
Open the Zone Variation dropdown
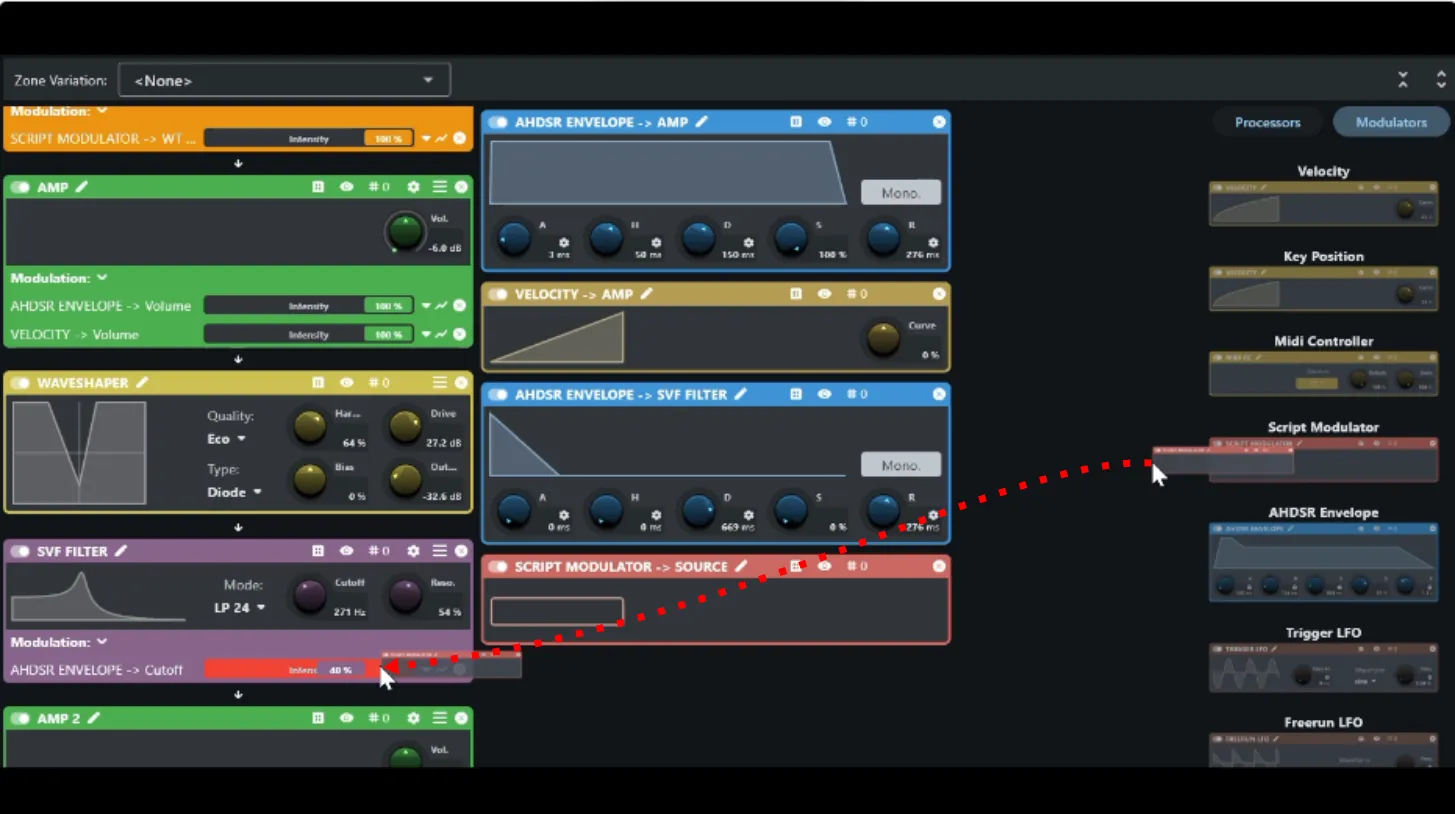click(x=284, y=80)
